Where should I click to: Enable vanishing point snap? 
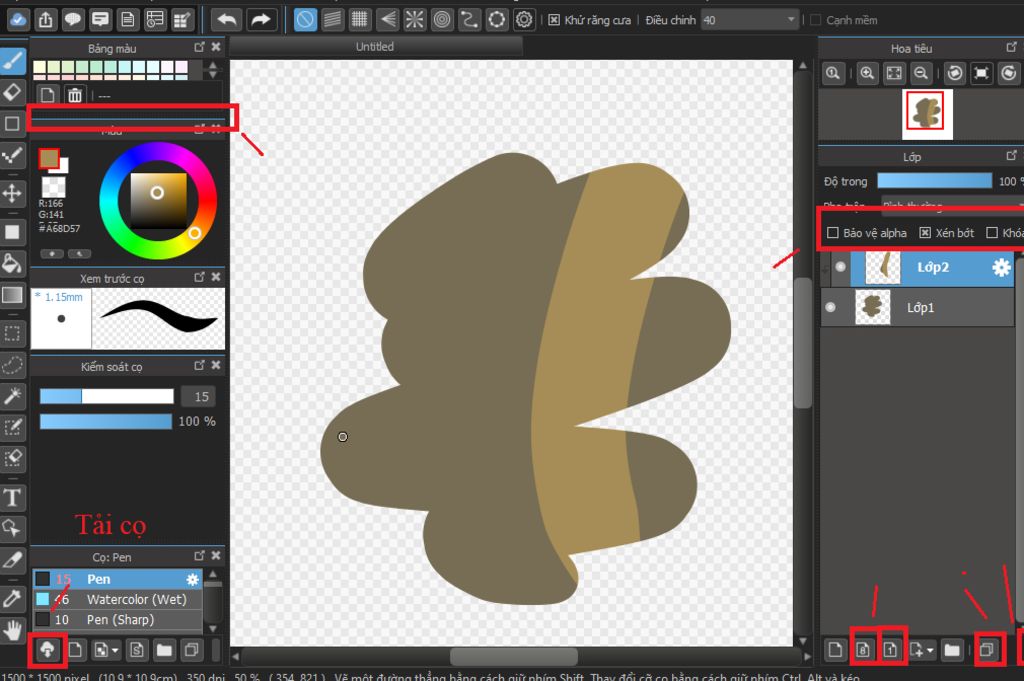click(387, 20)
